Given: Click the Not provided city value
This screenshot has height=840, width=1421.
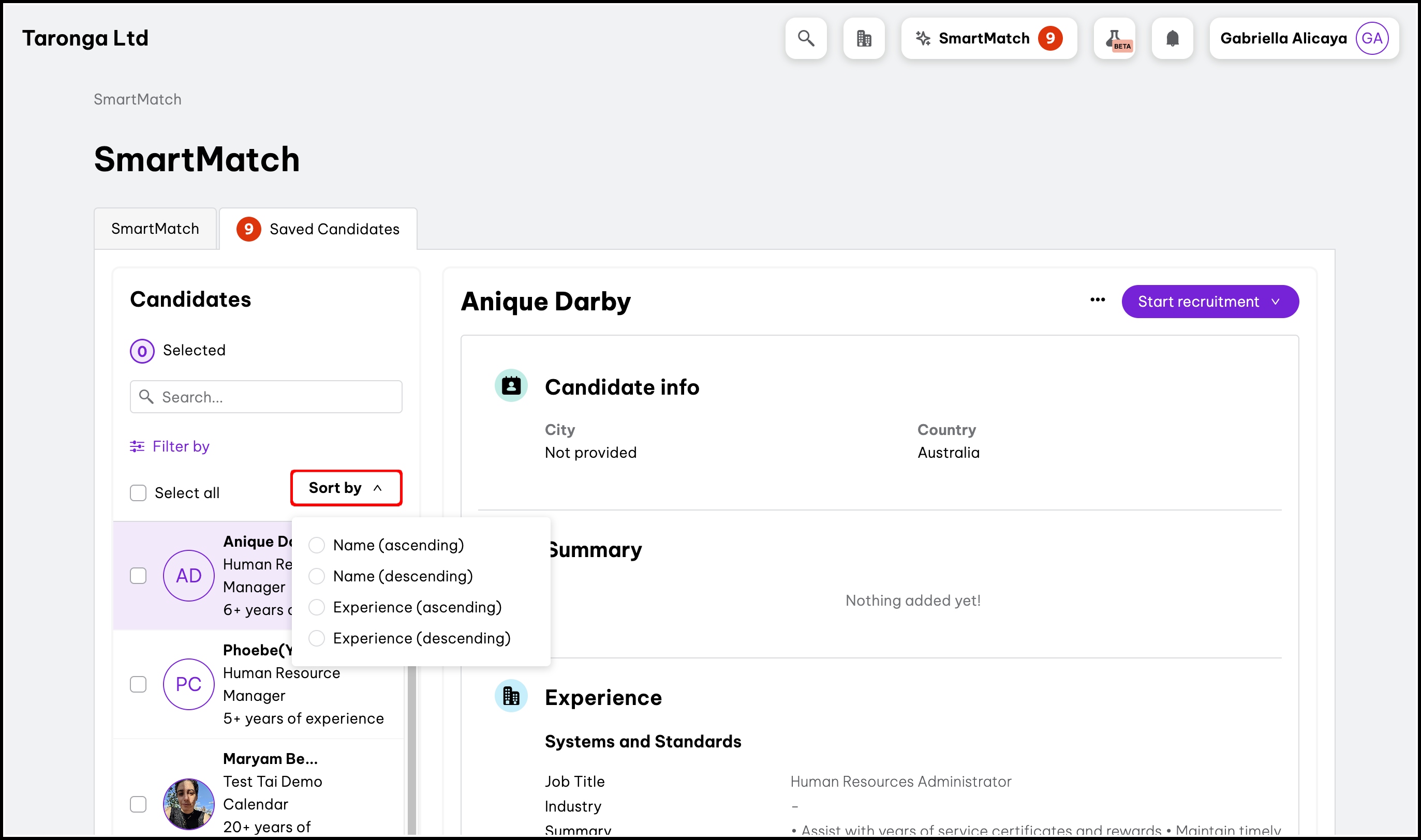Looking at the screenshot, I should pyautogui.click(x=590, y=453).
